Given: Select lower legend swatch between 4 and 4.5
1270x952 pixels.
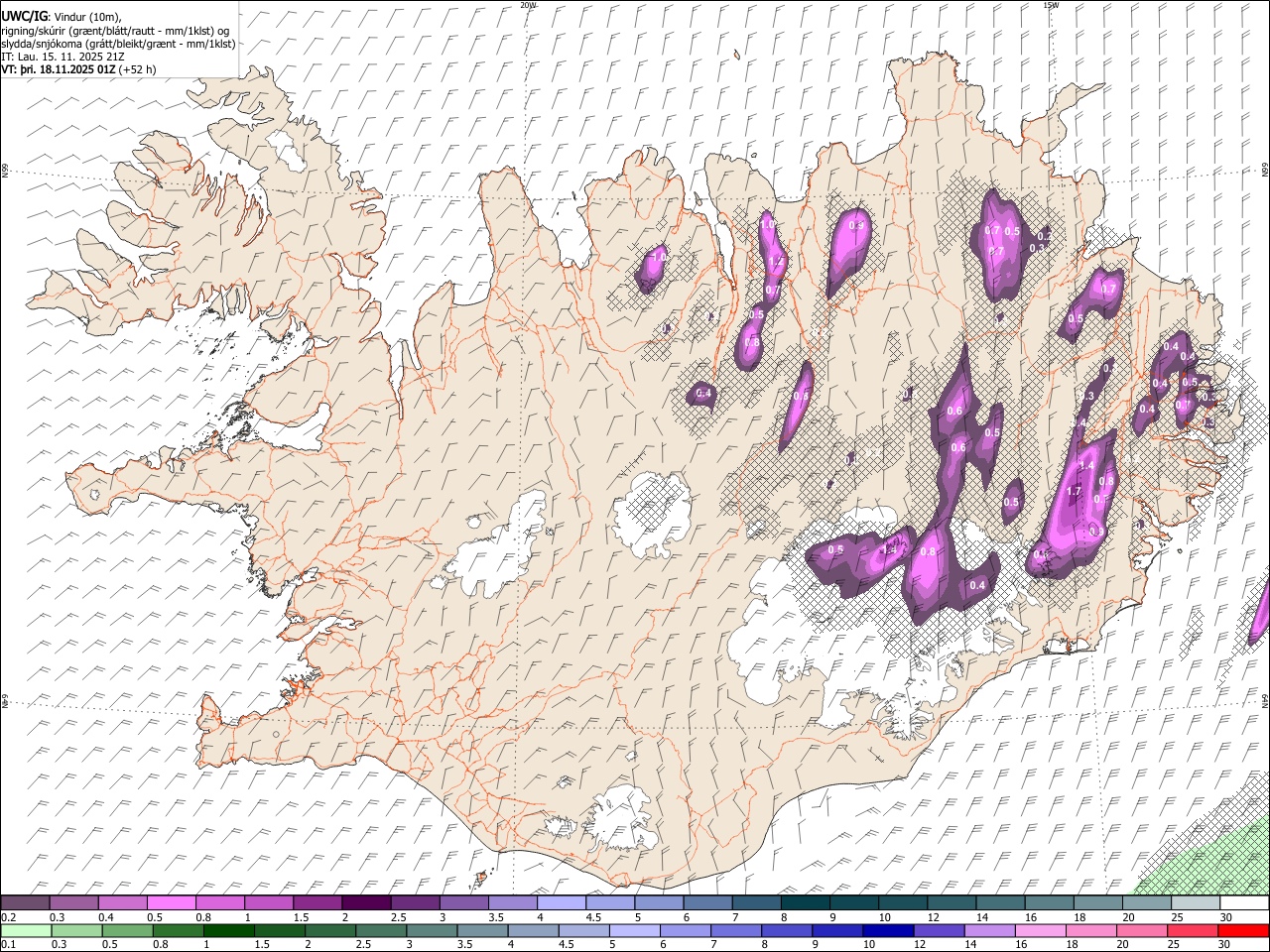Looking at the screenshot, I should click(534, 930).
